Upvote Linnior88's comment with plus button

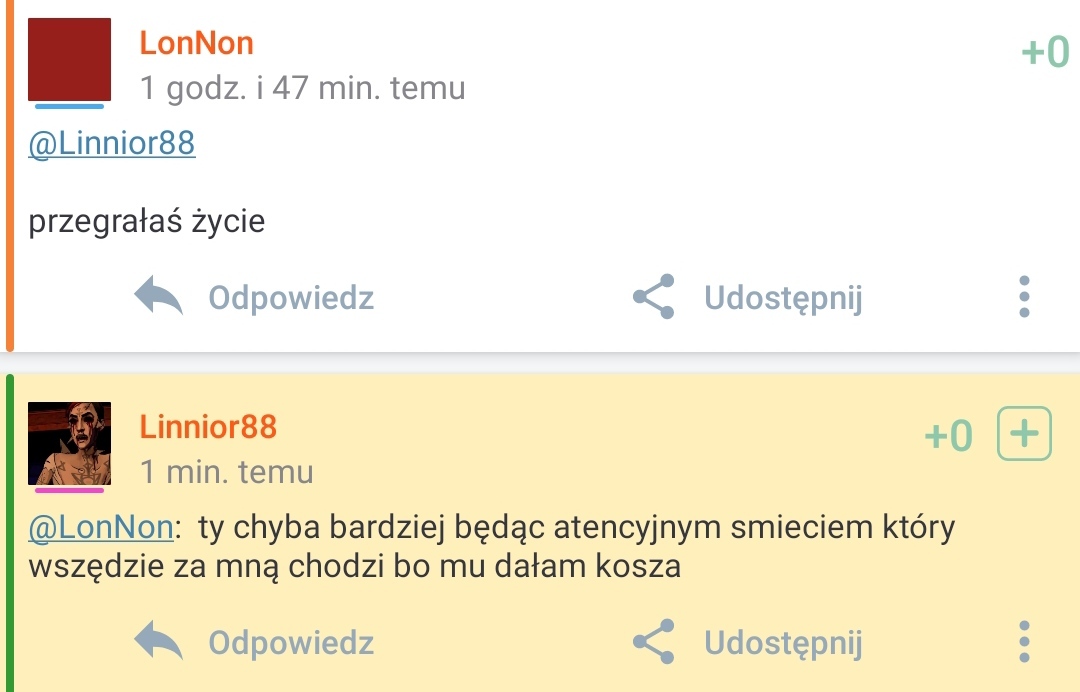click(1025, 435)
